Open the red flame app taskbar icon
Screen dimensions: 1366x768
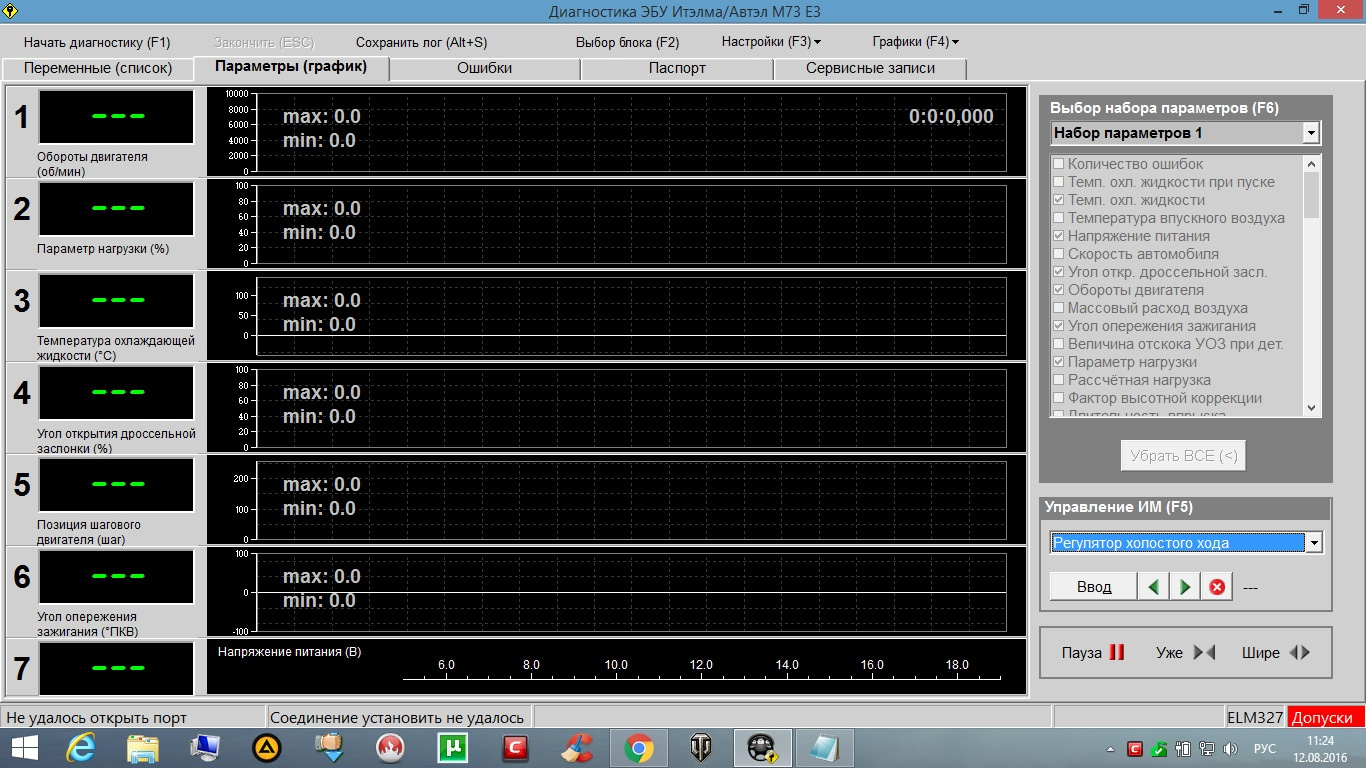[x=390, y=747]
